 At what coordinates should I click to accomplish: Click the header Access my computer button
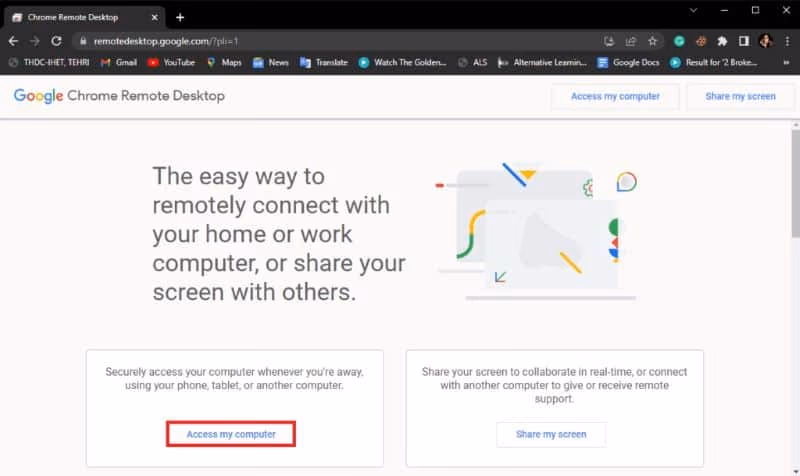[x=615, y=96]
